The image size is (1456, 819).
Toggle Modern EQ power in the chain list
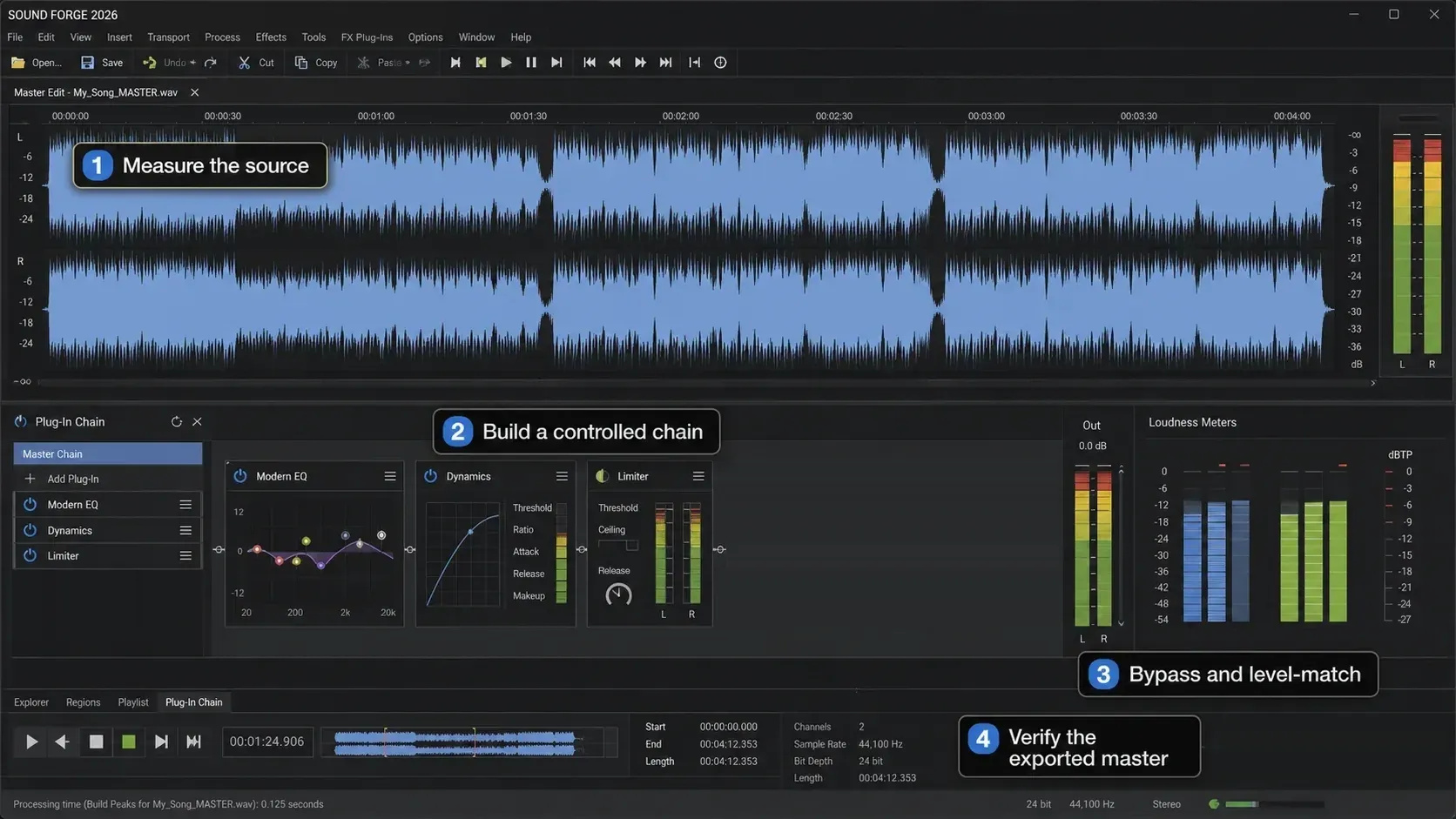[30, 504]
